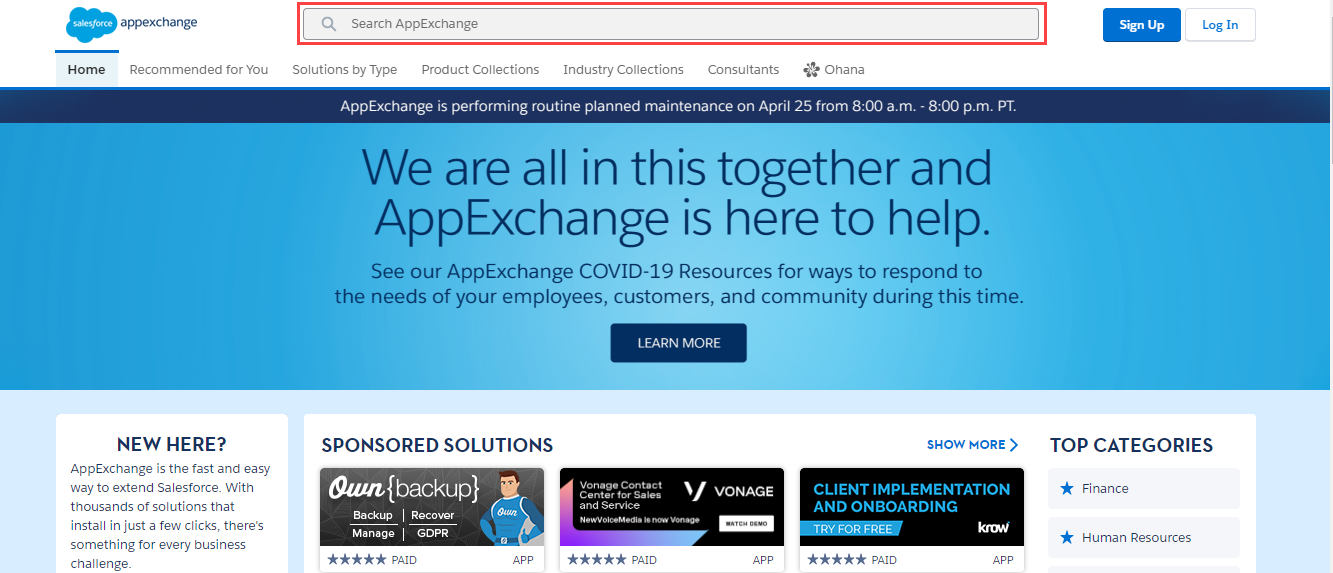Image resolution: width=1333 pixels, height=573 pixels.
Task: Open the Consultants tab
Action: click(743, 70)
